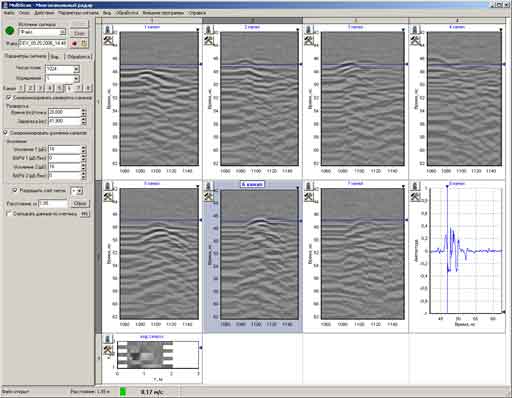Click the crossed-tools icon in channel 5 panel
The image size is (512, 398).
[108, 197]
